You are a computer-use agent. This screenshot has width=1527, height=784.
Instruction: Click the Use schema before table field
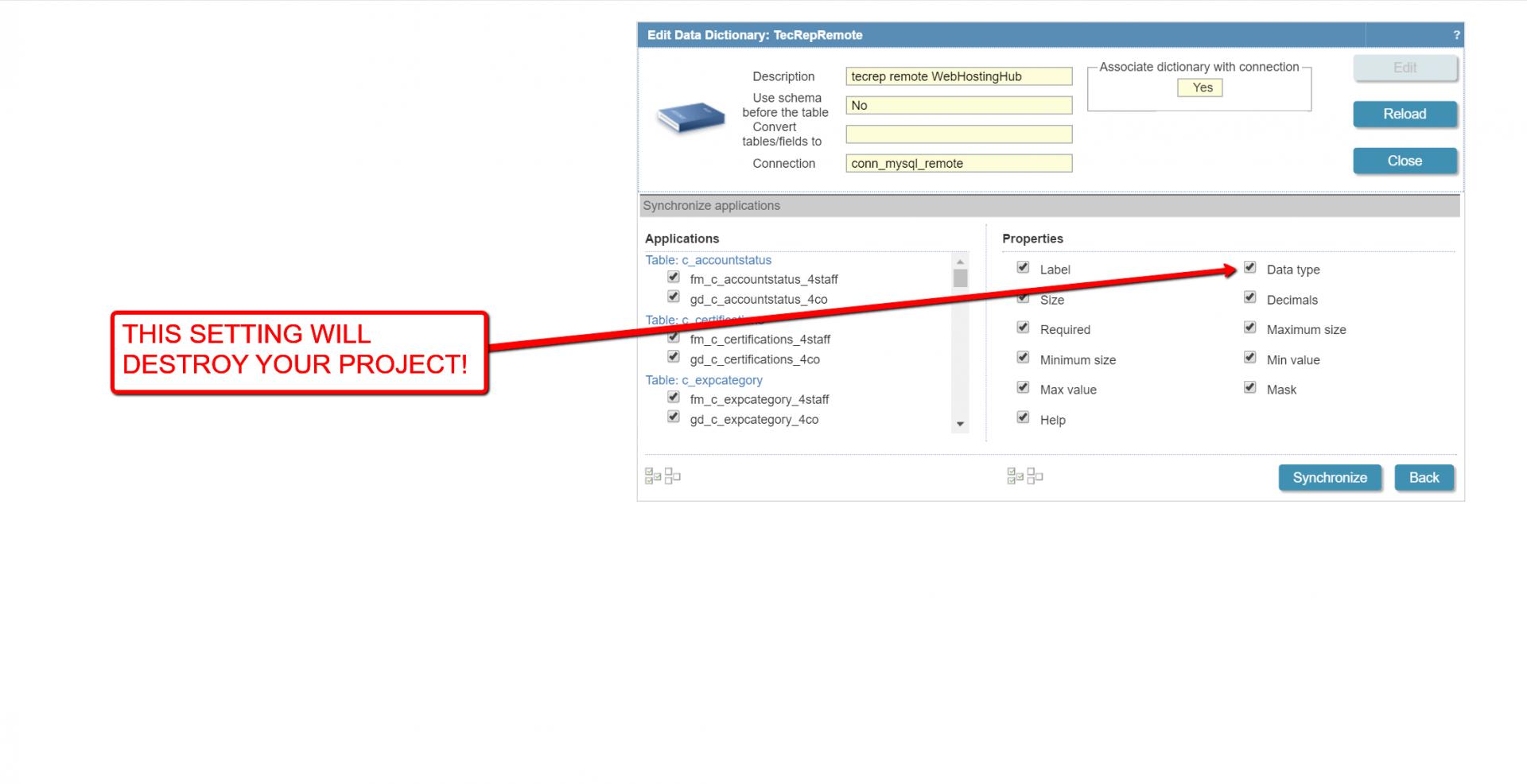958,105
